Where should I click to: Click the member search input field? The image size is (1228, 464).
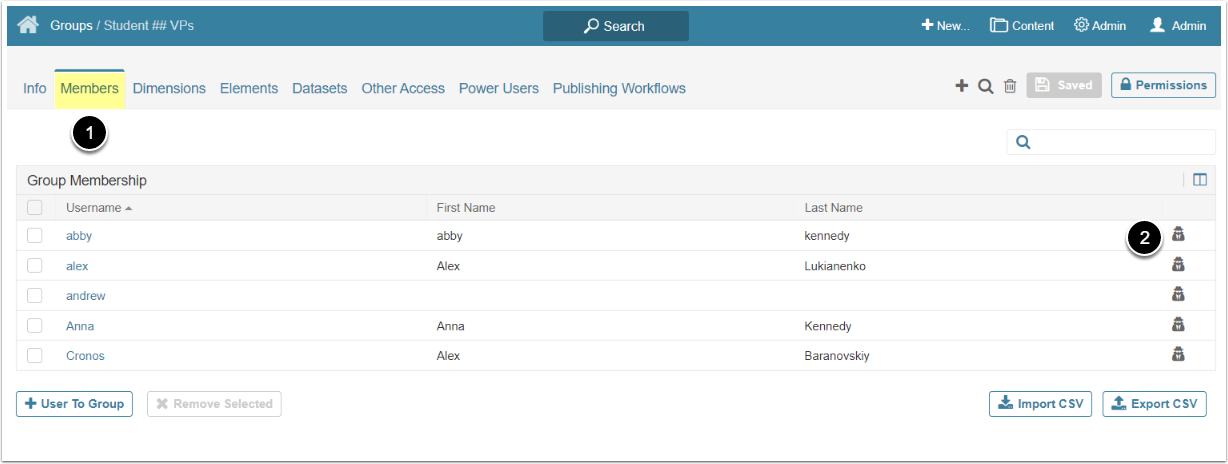pos(1111,142)
